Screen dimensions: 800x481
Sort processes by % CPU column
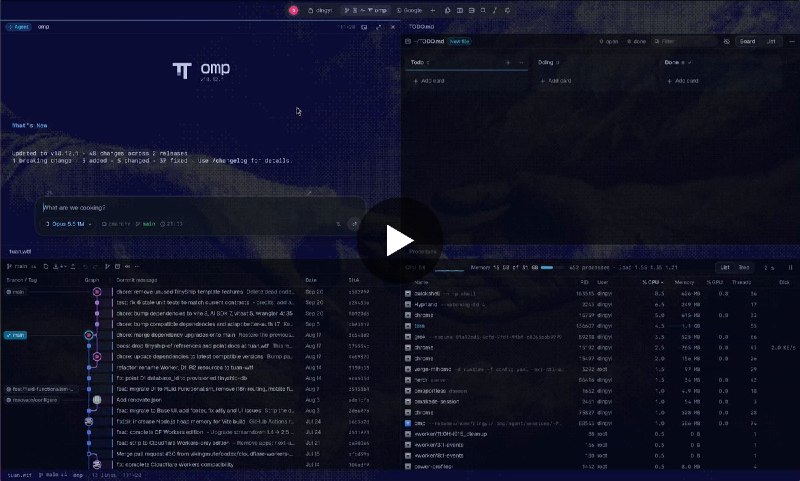(x=653, y=282)
